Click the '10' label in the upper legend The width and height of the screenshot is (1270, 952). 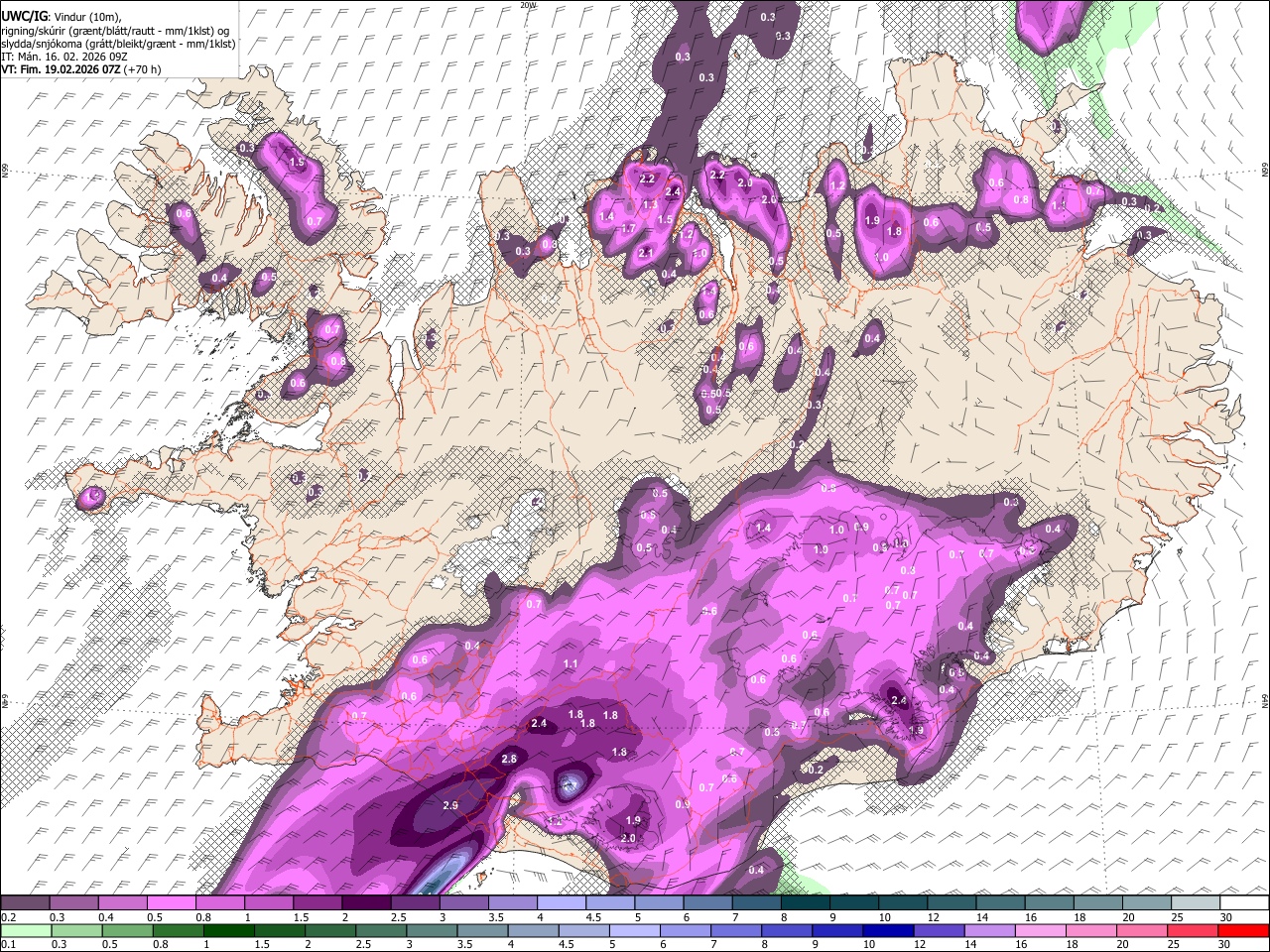[884, 917]
